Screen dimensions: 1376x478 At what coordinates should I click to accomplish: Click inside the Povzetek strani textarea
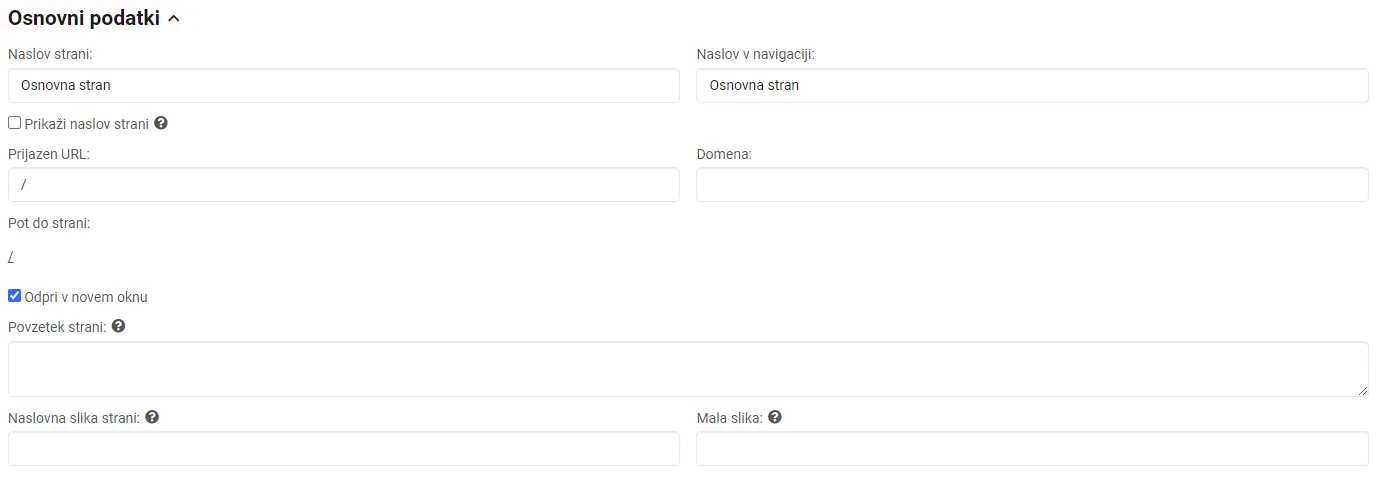point(688,369)
